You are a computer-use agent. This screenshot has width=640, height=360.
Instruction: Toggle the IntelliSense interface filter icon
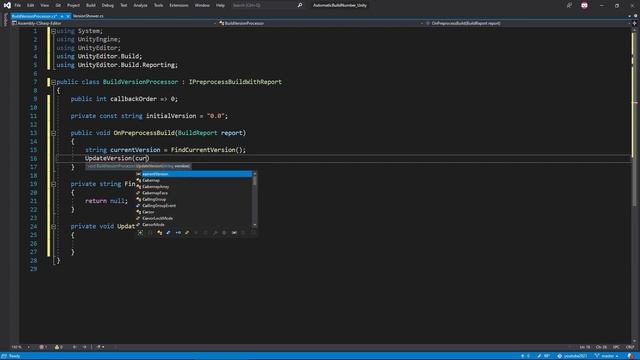[x=178, y=233]
